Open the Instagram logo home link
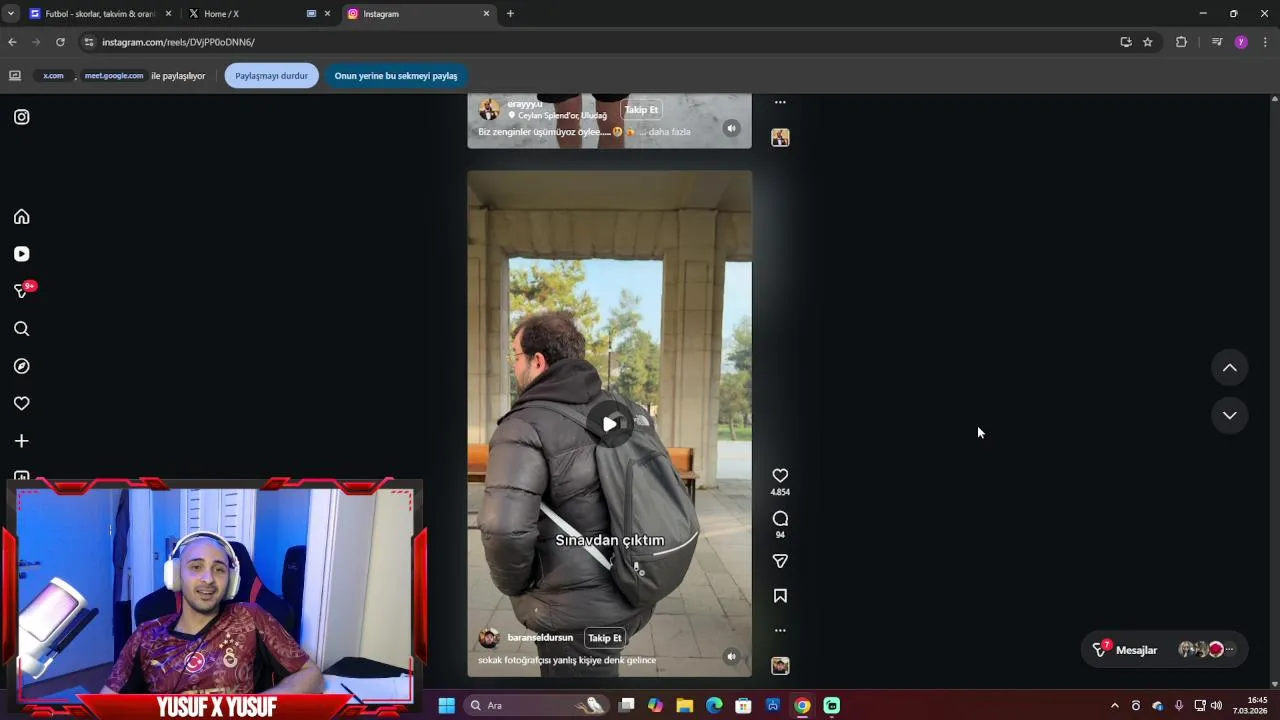The image size is (1280, 720). click(21, 117)
